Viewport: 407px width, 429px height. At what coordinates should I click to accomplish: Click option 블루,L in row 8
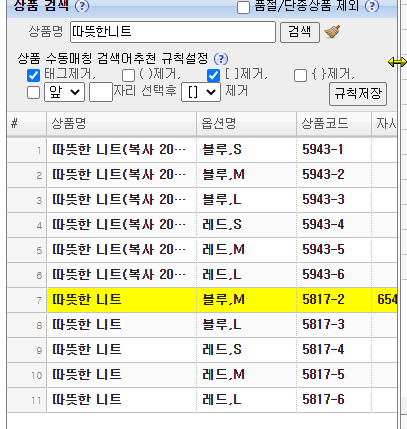click(x=247, y=325)
